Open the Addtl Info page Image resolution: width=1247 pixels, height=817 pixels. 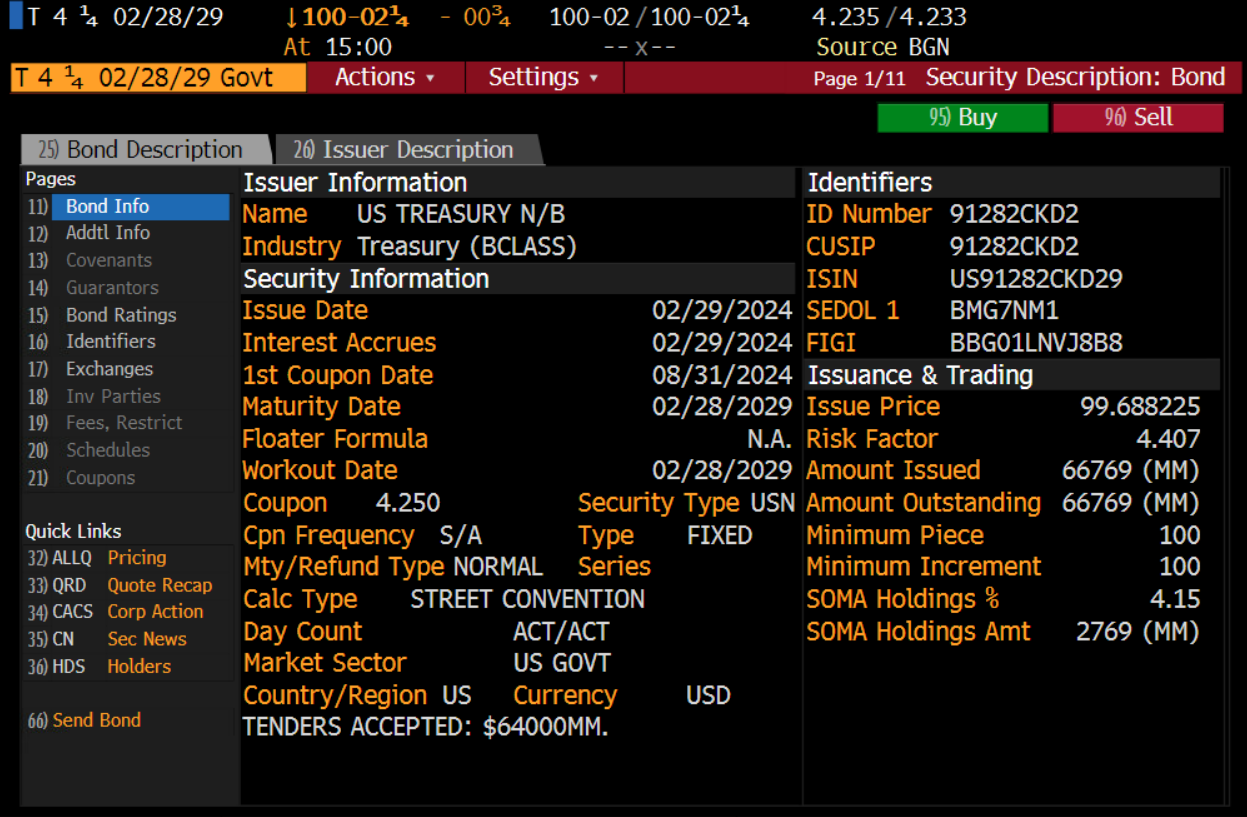point(108,233)
